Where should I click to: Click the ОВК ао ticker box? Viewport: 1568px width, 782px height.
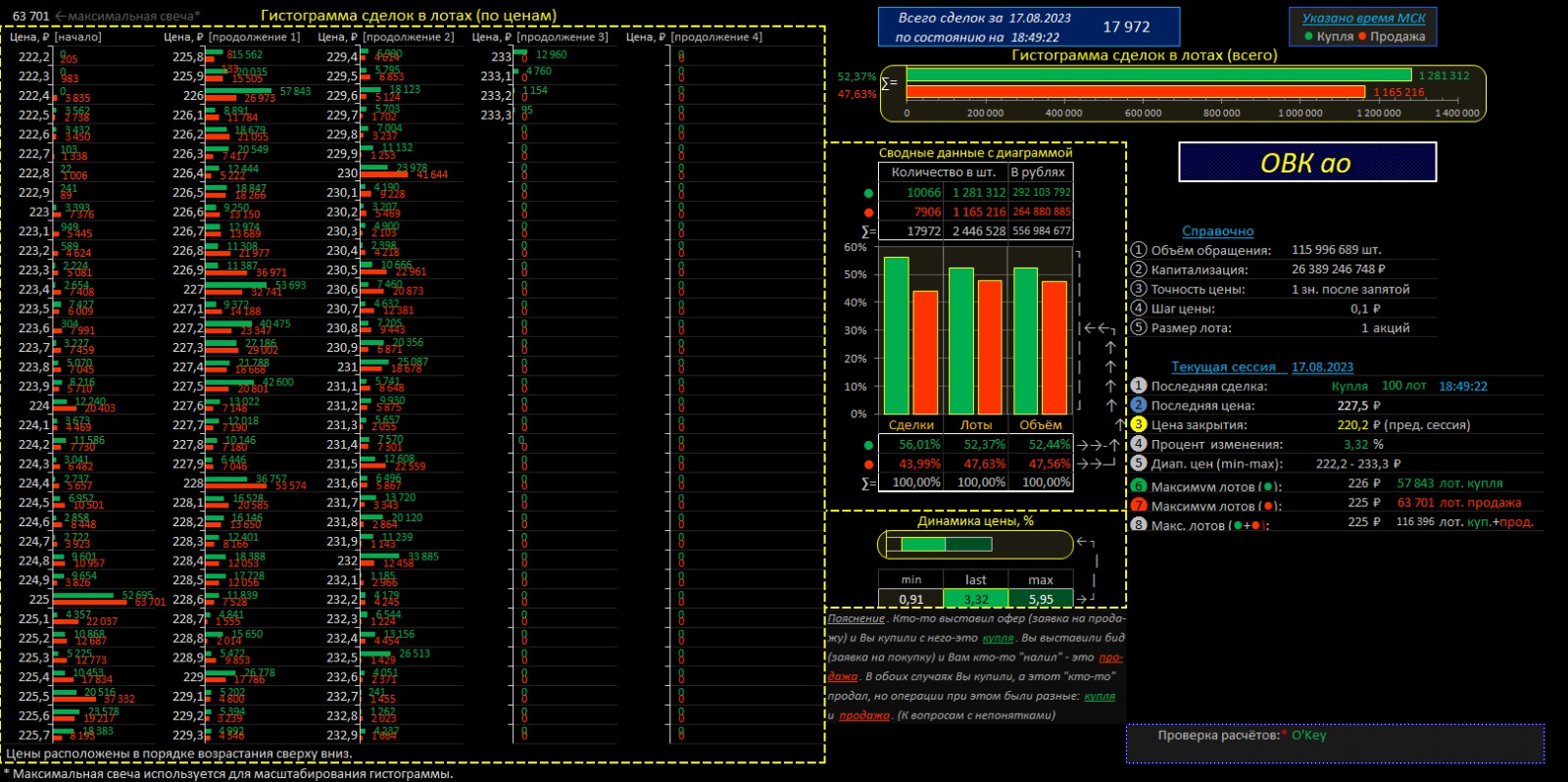pos(1307,162)
